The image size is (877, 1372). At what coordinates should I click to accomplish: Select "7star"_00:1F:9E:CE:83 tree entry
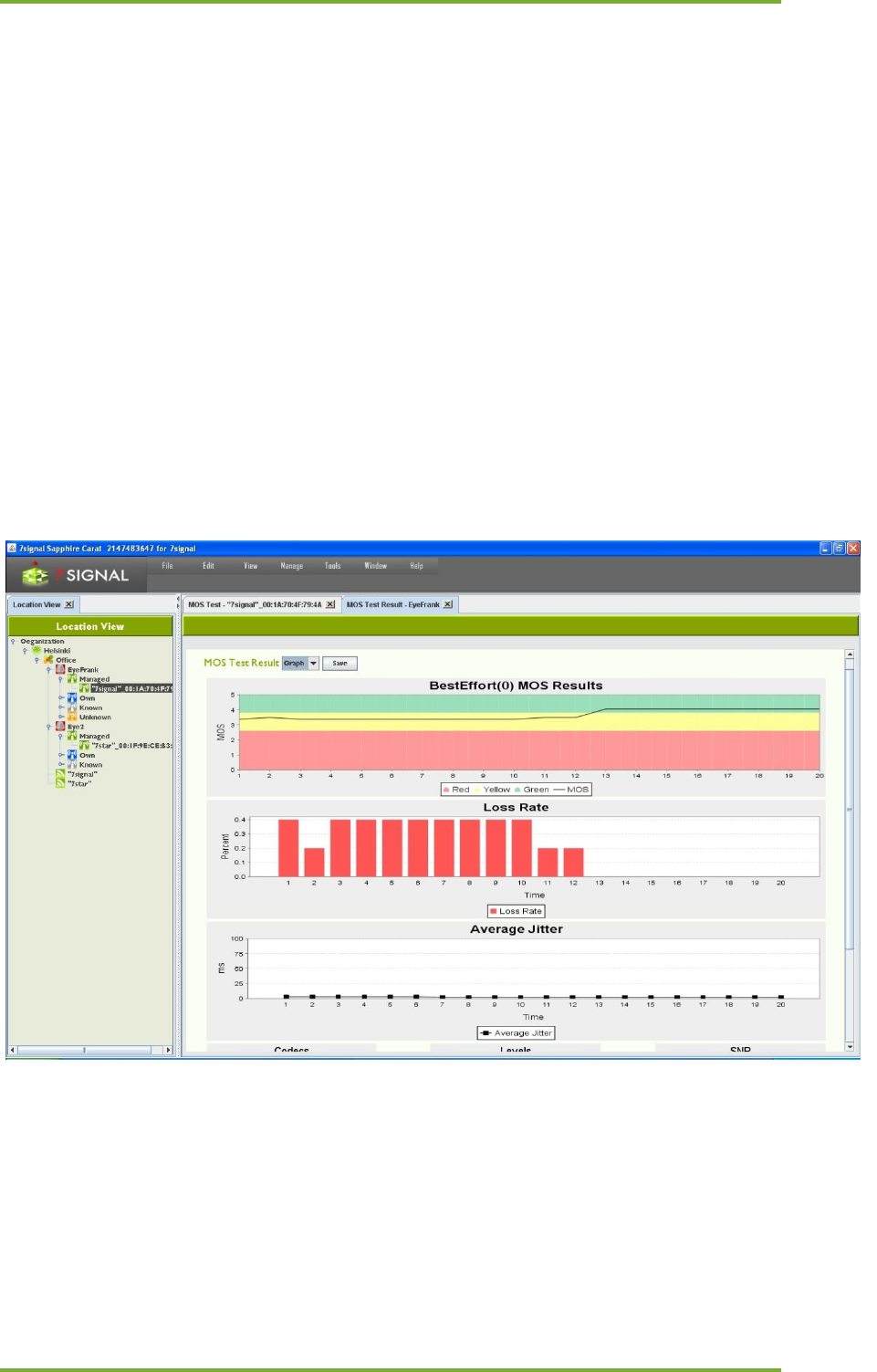coord(131,746)
